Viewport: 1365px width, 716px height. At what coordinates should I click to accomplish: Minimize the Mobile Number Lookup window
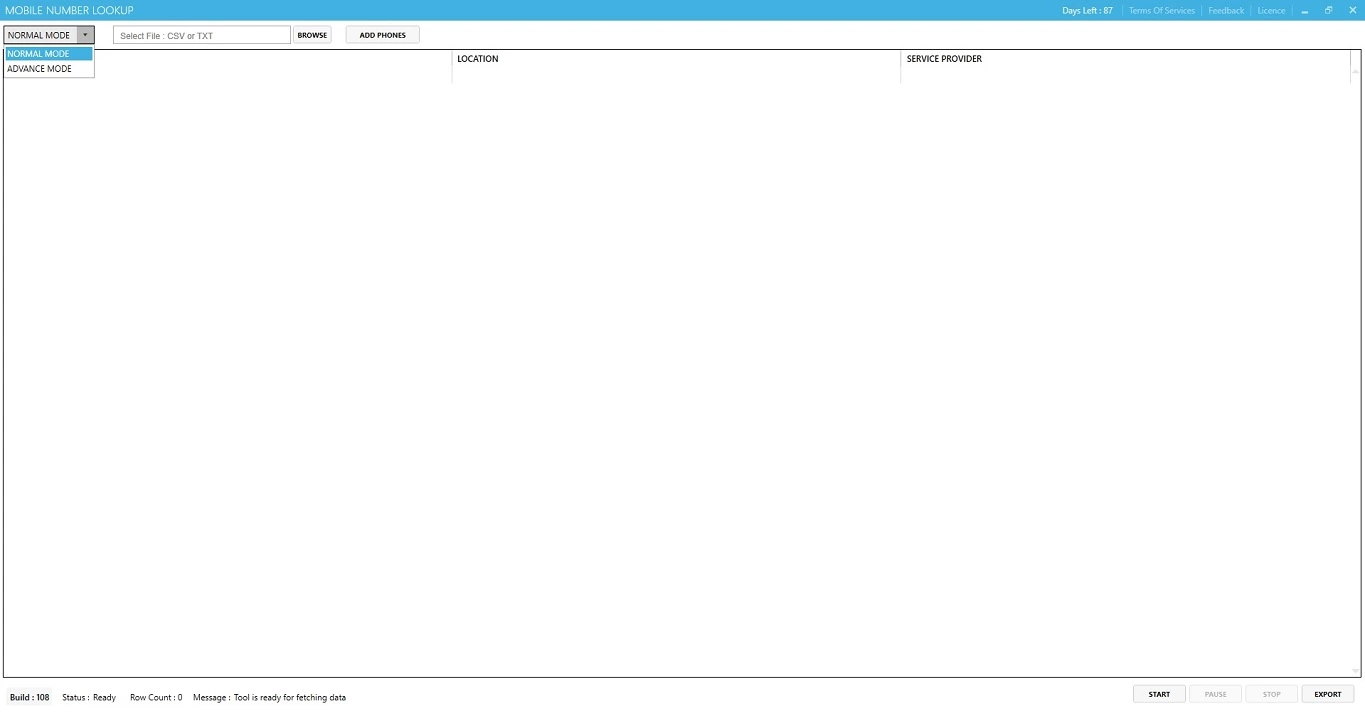click(x=1305, y=11)
